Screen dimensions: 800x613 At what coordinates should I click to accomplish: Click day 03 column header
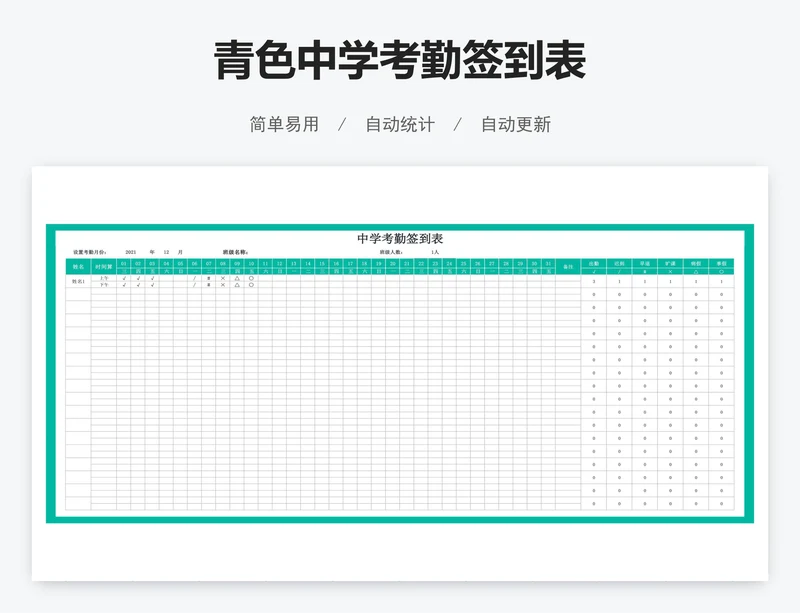coord(152,263)
